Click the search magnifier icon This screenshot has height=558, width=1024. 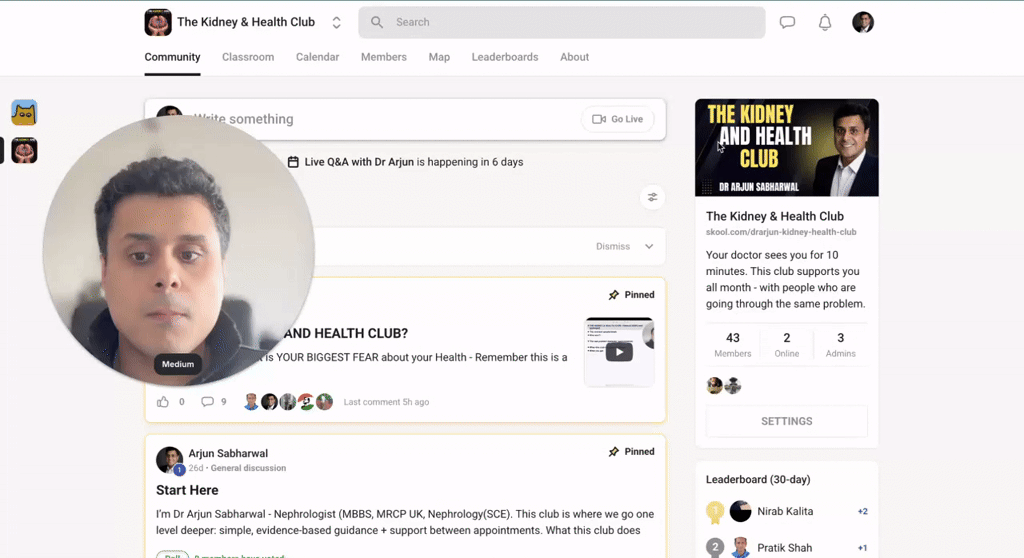pos(377,22)
